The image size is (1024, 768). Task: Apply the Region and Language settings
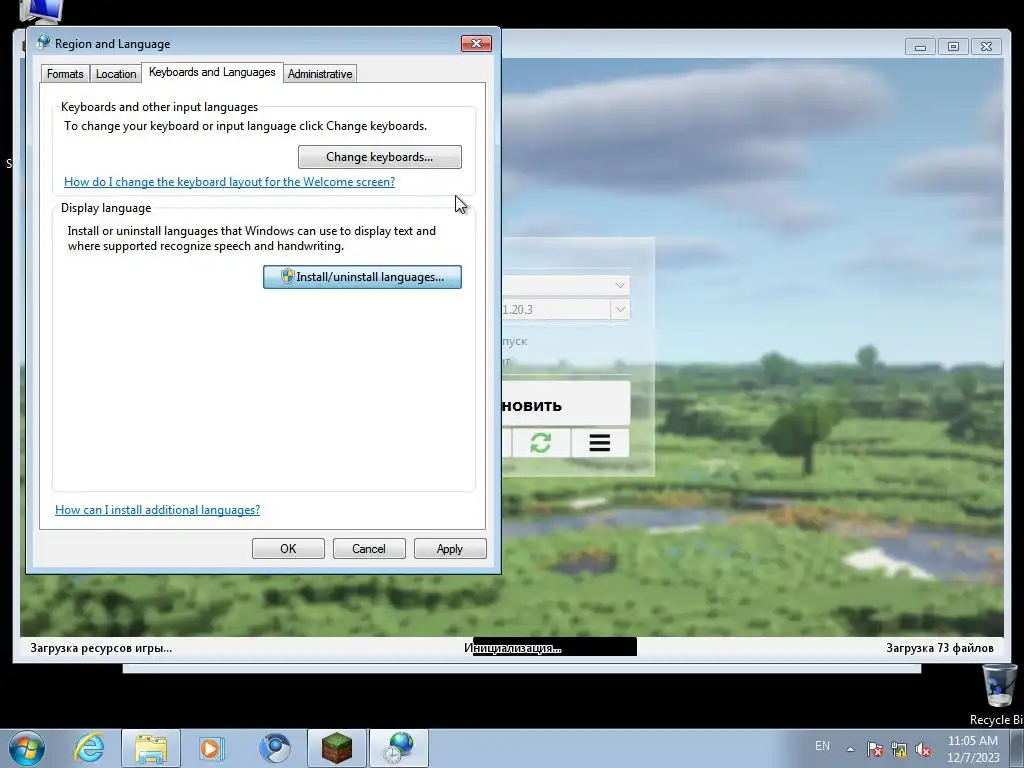pyautogui.click(x=450, y=549)
